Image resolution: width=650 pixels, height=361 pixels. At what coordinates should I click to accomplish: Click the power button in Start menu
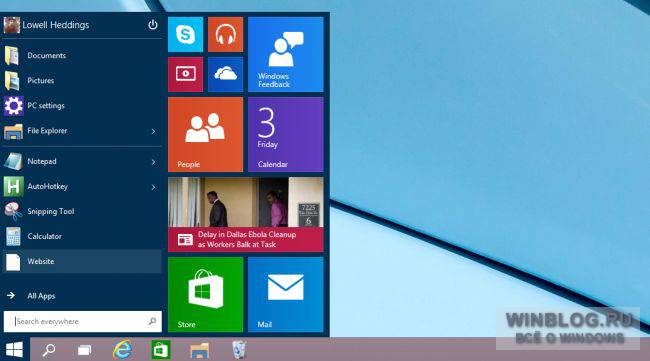tap(153, 25)
